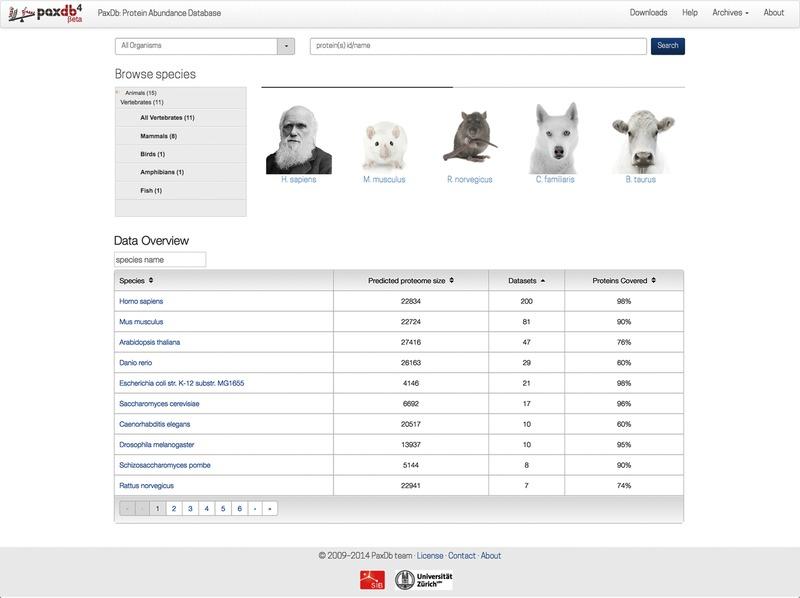Select Mammals (8) in species browser

coord(158,136)
